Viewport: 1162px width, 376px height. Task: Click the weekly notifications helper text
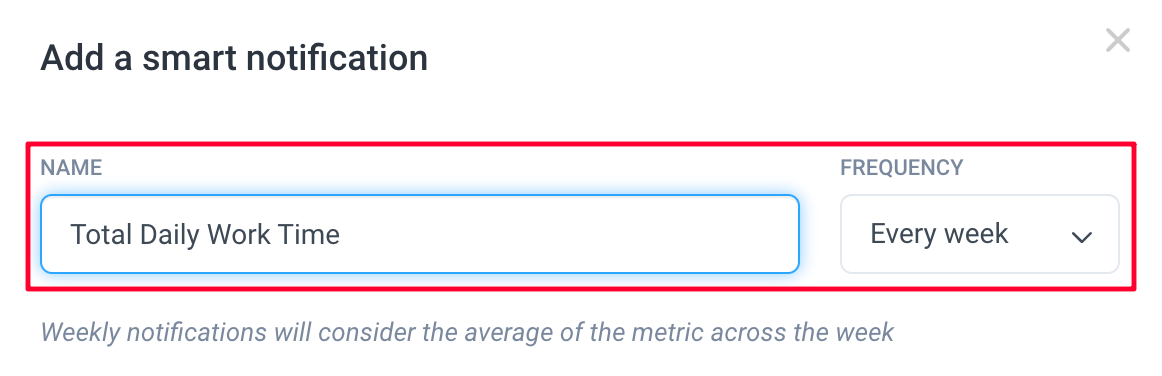tap(468, 332)
